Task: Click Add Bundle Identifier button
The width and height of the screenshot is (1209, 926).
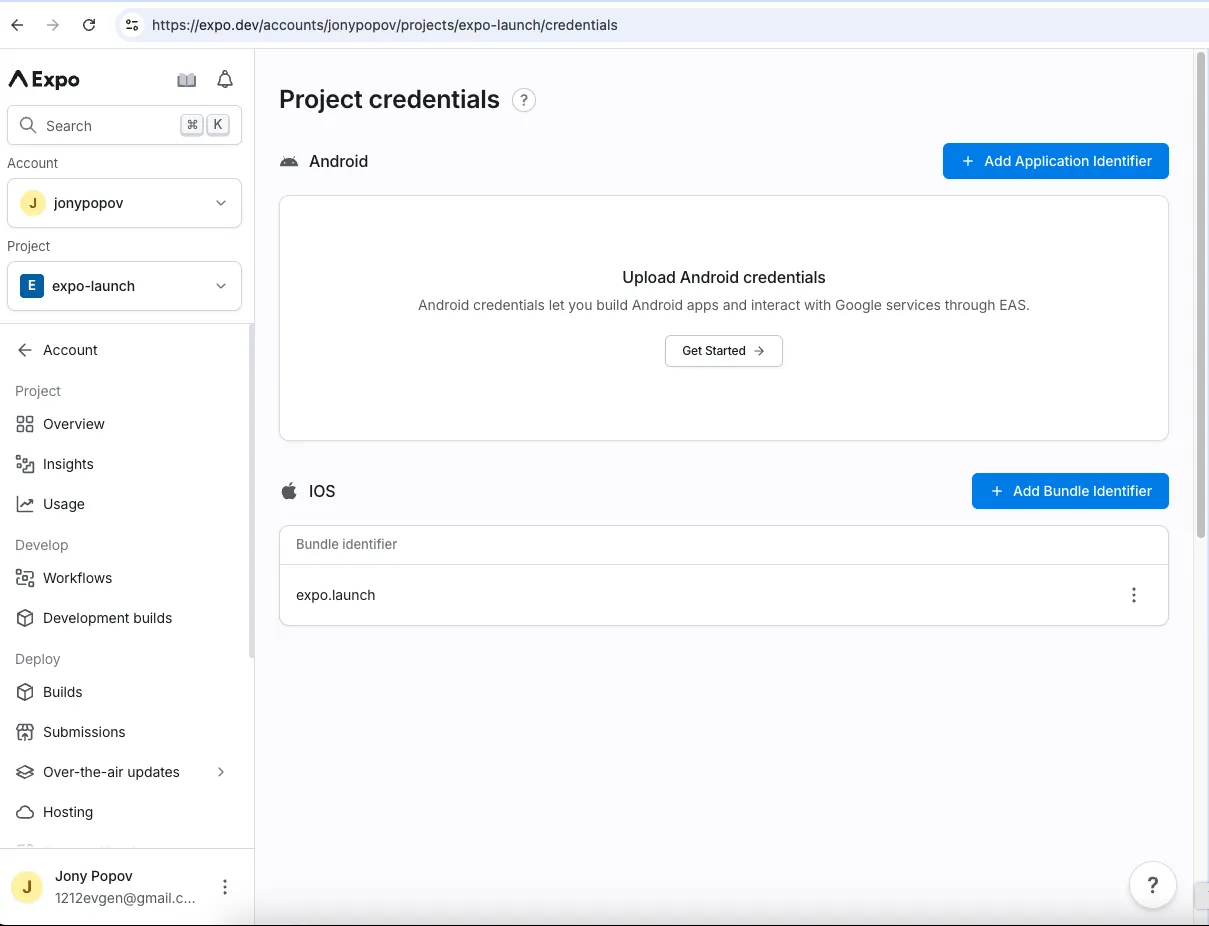Action: coord(1070,491)
